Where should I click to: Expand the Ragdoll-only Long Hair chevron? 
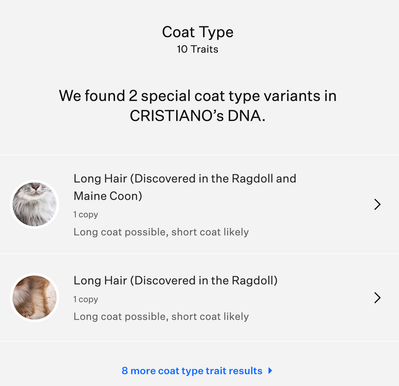point(377,298)
